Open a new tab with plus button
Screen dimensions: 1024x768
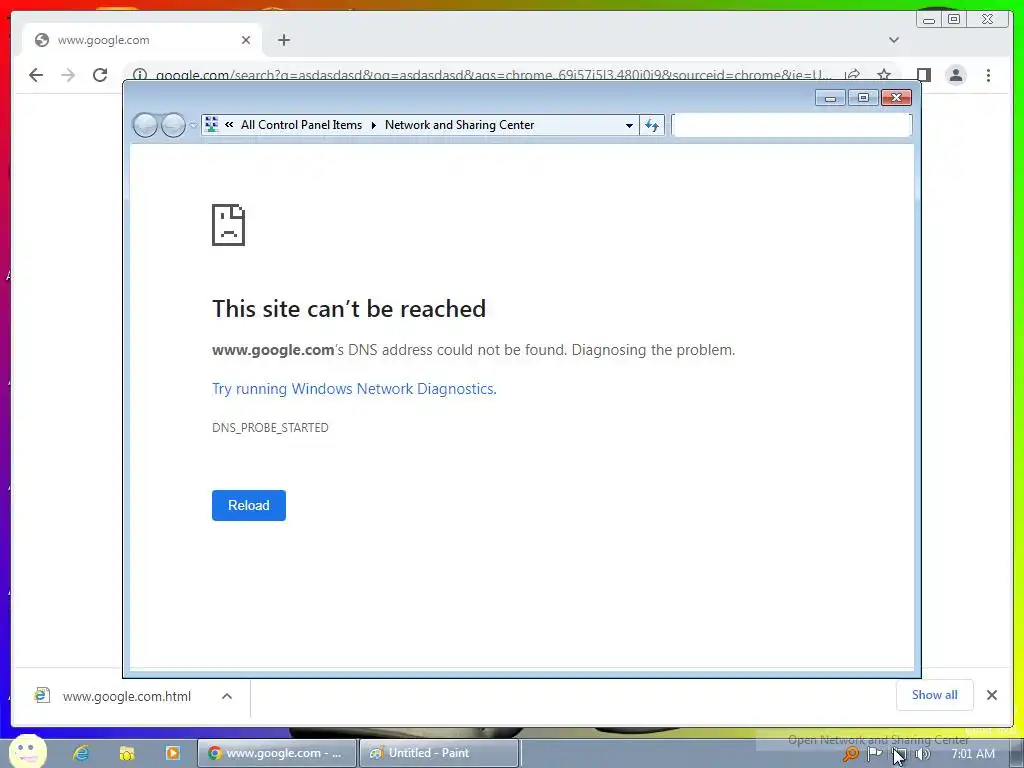(x=283, y=40)
